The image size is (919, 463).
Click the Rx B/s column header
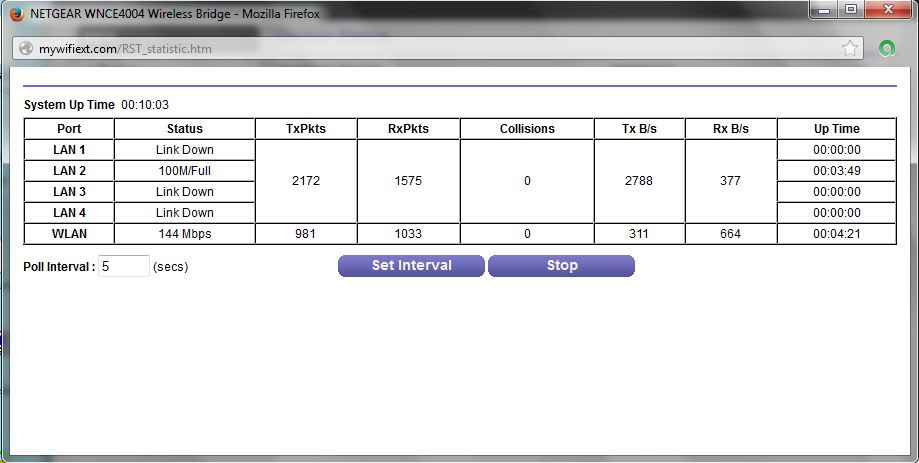point(731,128)
